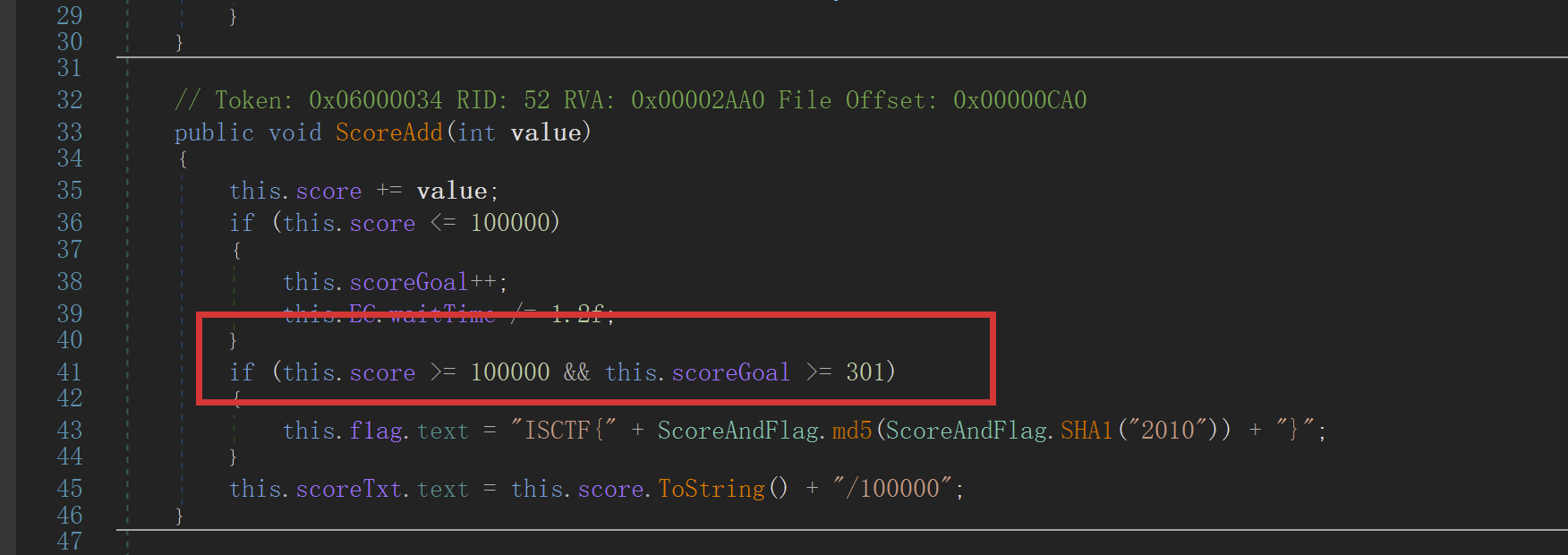
Task: Click line number 32 in the gutter
Action: (x=70, y=100)
